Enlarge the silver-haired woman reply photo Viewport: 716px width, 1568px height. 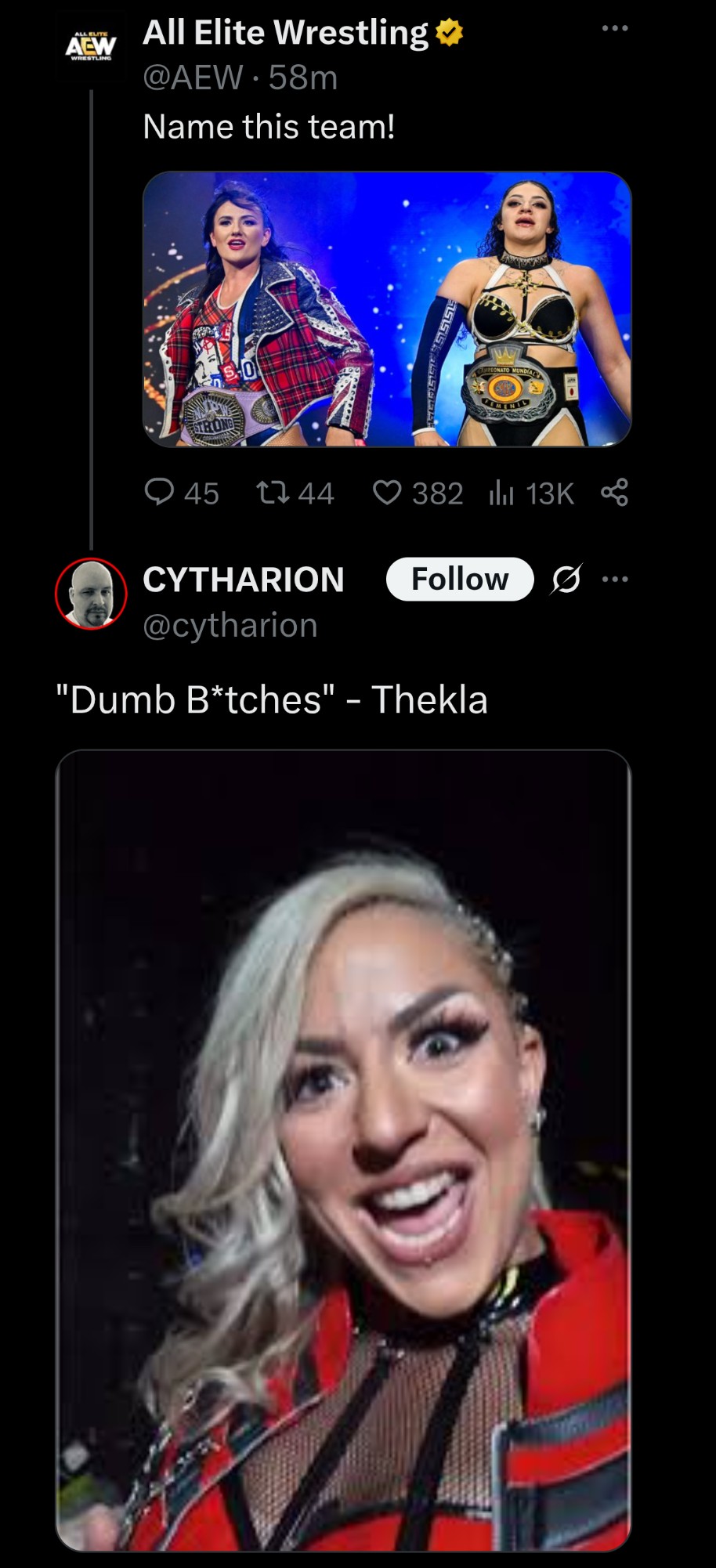[x=343, y=1151]
